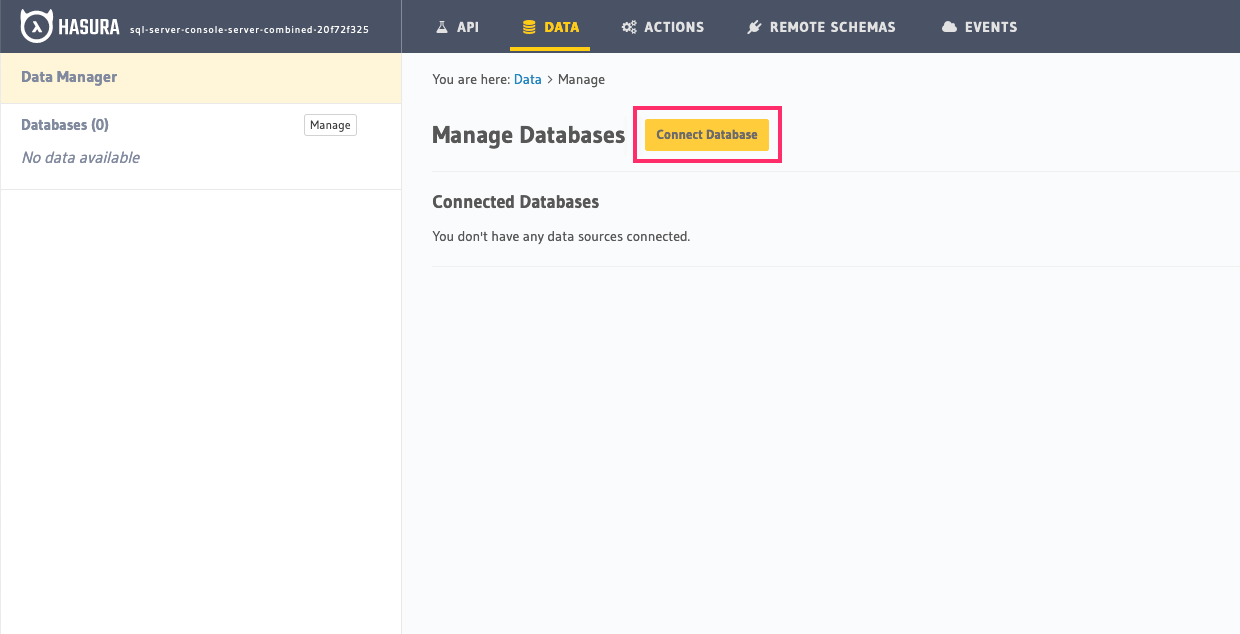
Task: Click the Manage button next to Databases
Action: (x=330, y=124)
